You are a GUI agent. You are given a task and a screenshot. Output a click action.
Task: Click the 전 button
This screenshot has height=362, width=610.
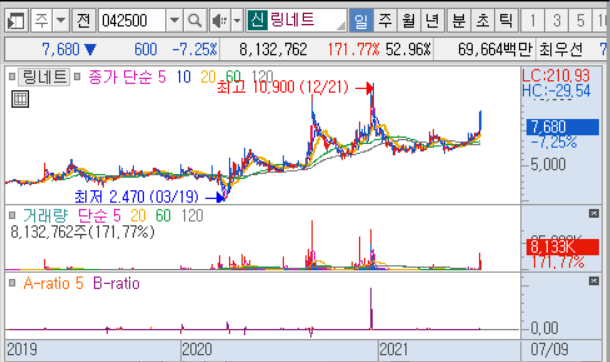click(x=84, y=21)
